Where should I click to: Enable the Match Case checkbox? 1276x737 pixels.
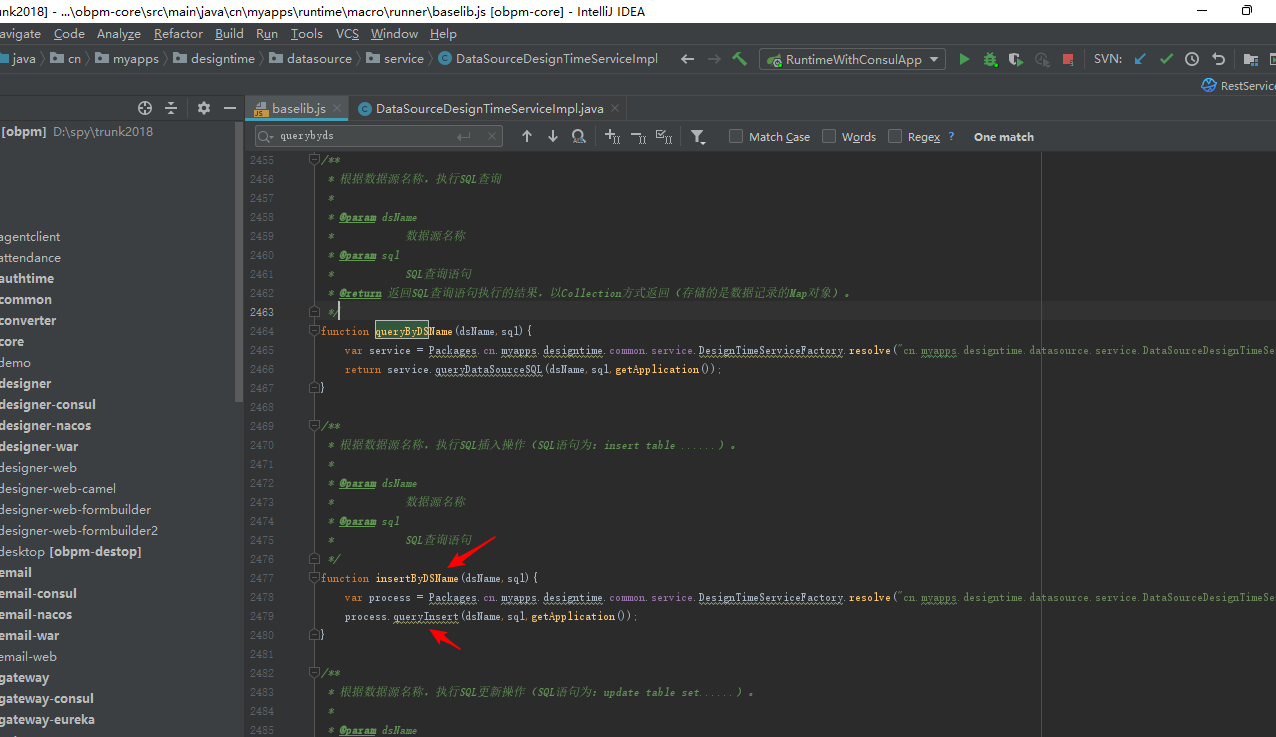click(736, 136)
